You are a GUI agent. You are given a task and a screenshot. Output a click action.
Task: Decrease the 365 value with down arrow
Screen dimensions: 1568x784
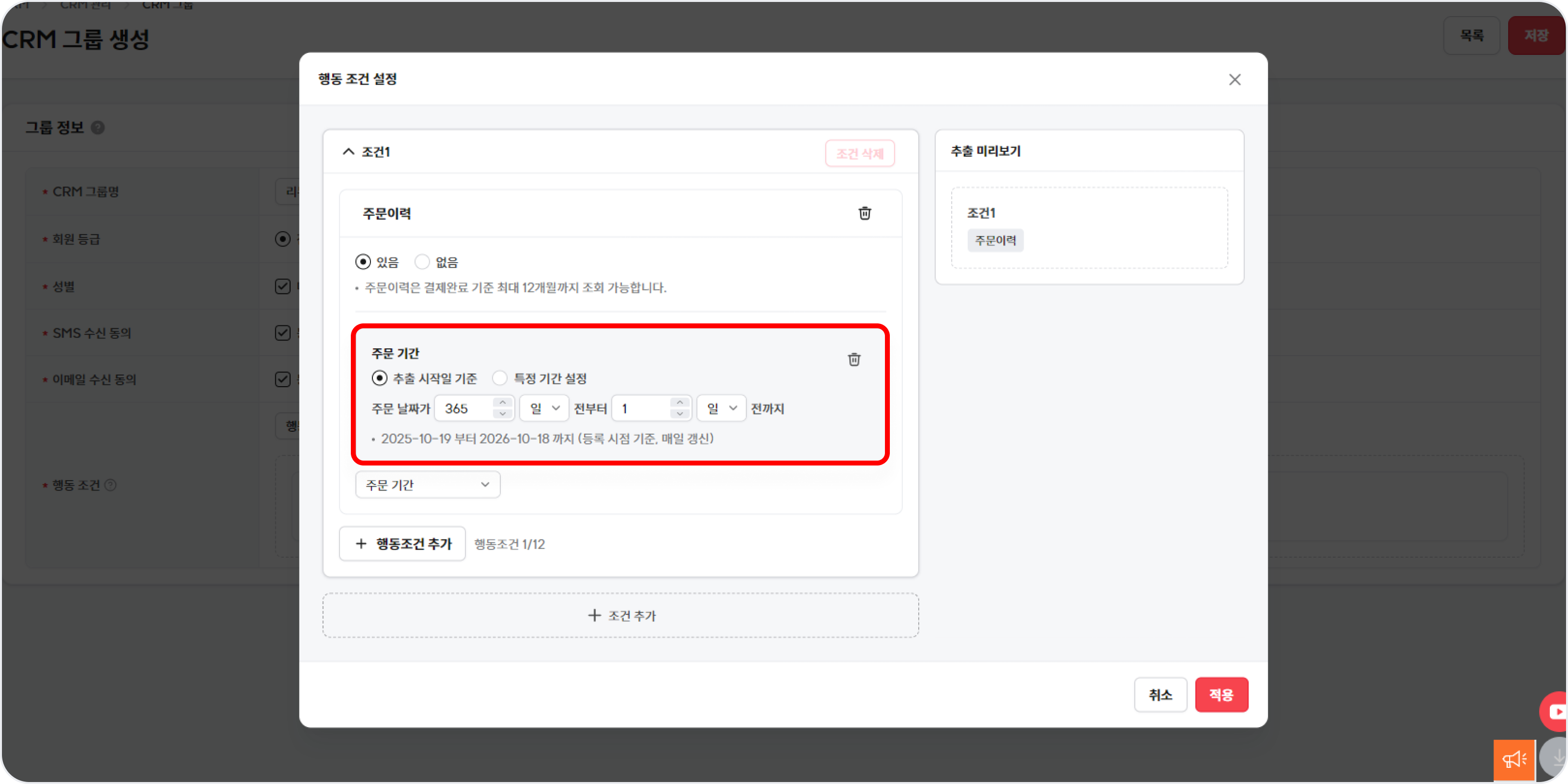point(502,414)
